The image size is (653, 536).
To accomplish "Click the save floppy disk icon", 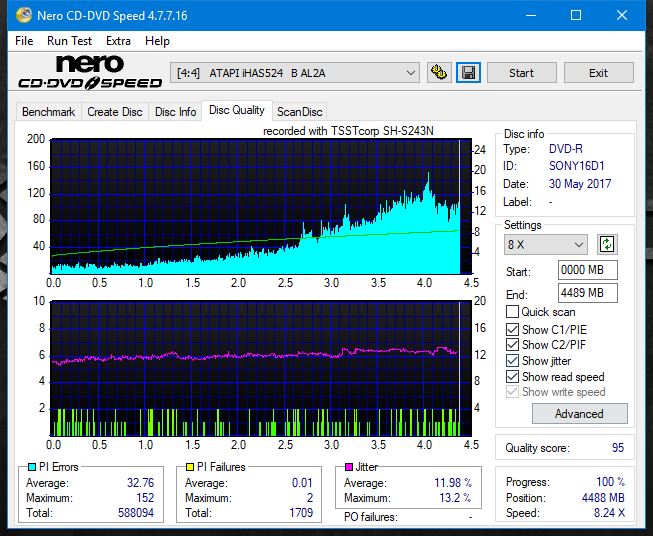I will coord(468,73).
